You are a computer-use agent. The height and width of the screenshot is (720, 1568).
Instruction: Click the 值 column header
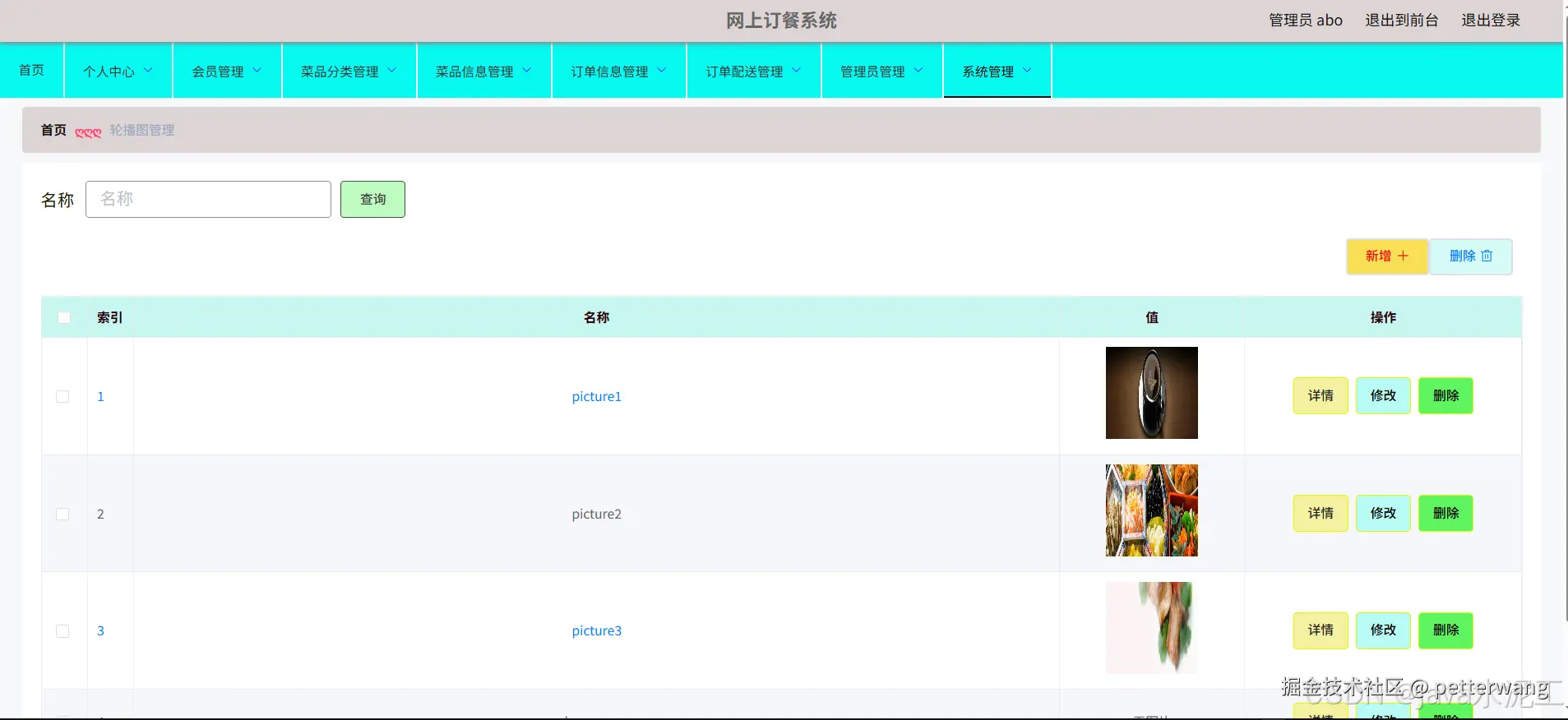(1152, 317)
